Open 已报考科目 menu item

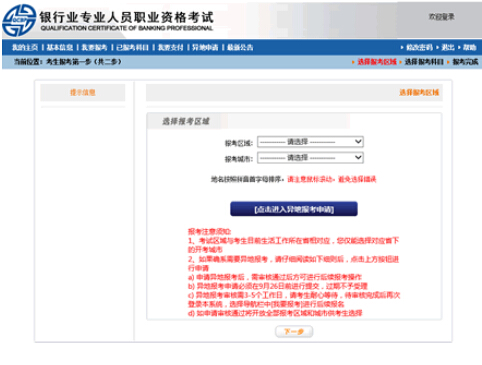(x=132, y=48)
